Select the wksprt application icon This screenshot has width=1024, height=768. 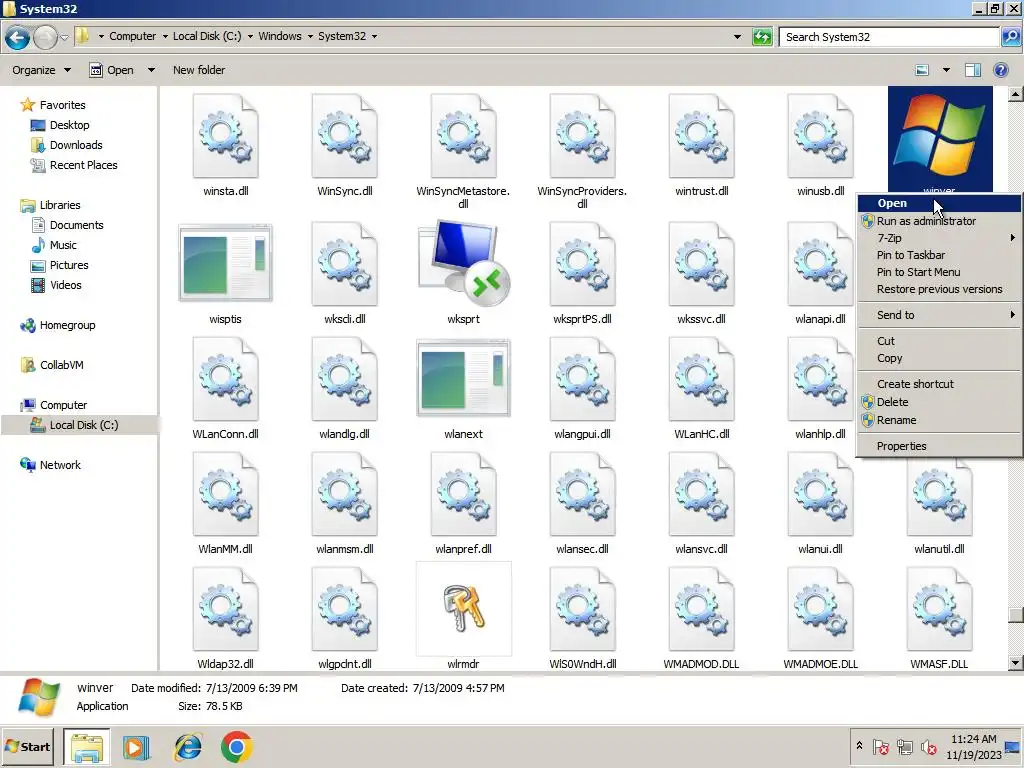point(463,263)
